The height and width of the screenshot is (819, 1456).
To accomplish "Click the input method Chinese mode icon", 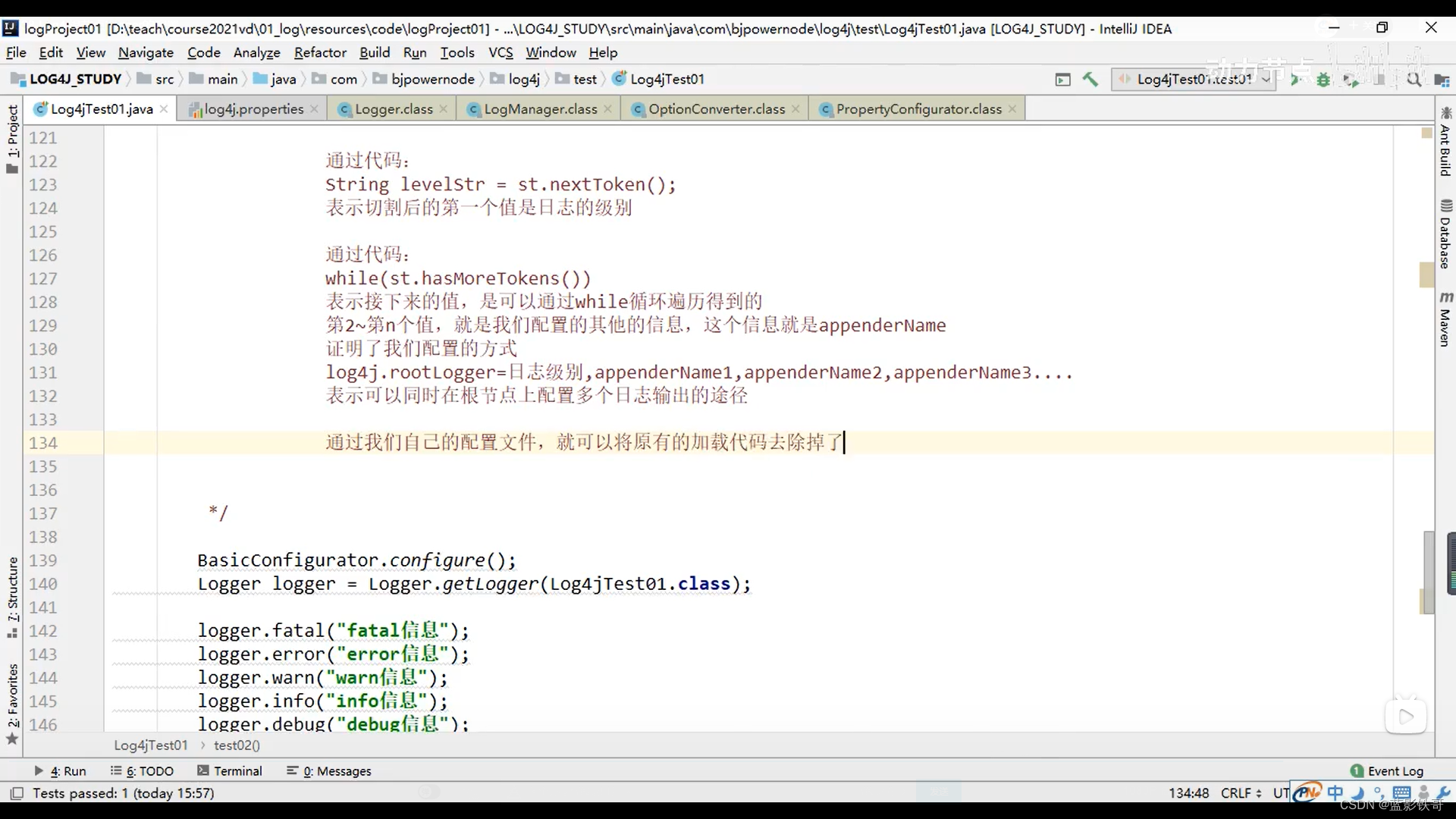I will coord(1335,792).
